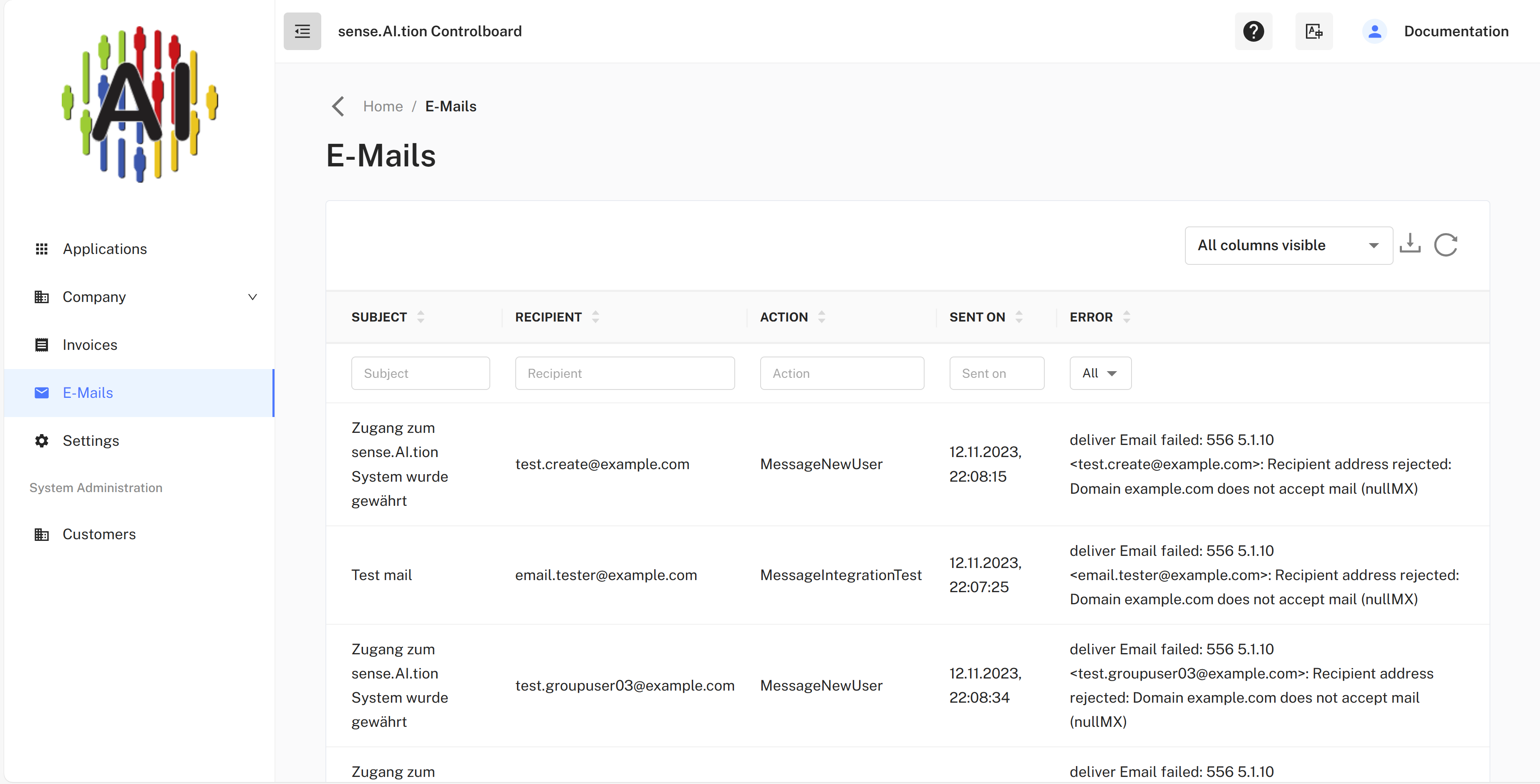Click the SUBJECT column header
This screenshot has width=1540, height=784.
tap(379, 317)
